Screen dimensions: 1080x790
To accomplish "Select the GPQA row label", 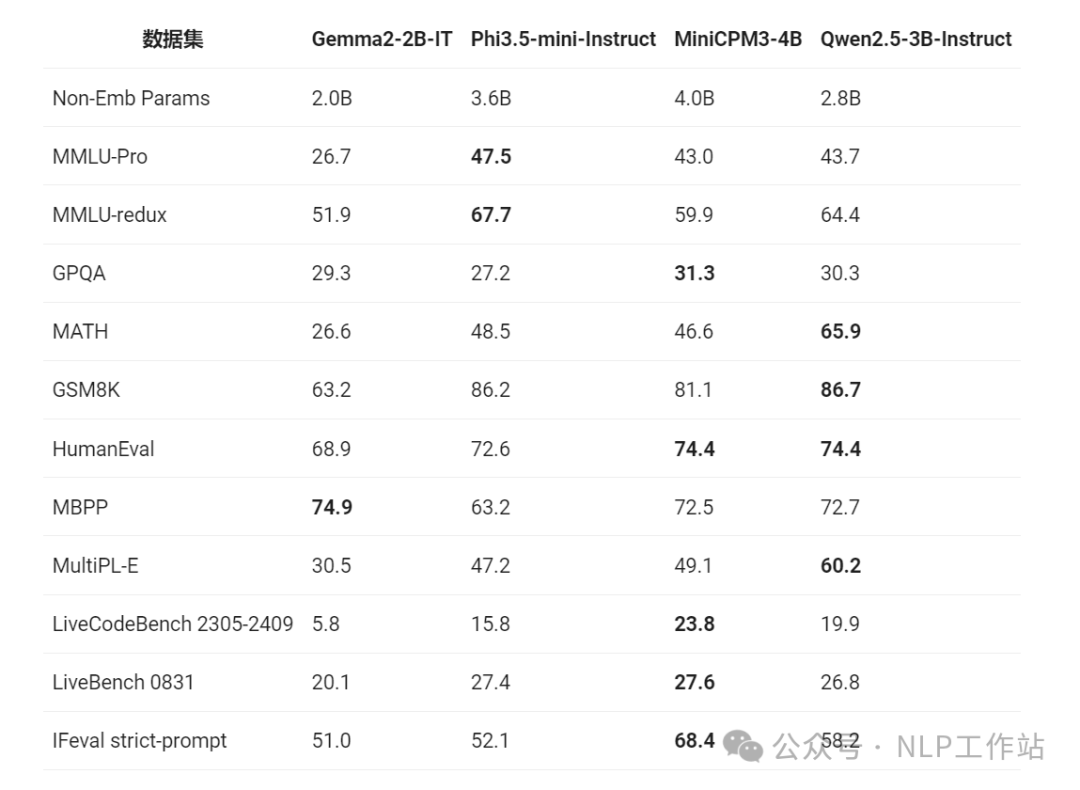I will click(x=79, y=273).
